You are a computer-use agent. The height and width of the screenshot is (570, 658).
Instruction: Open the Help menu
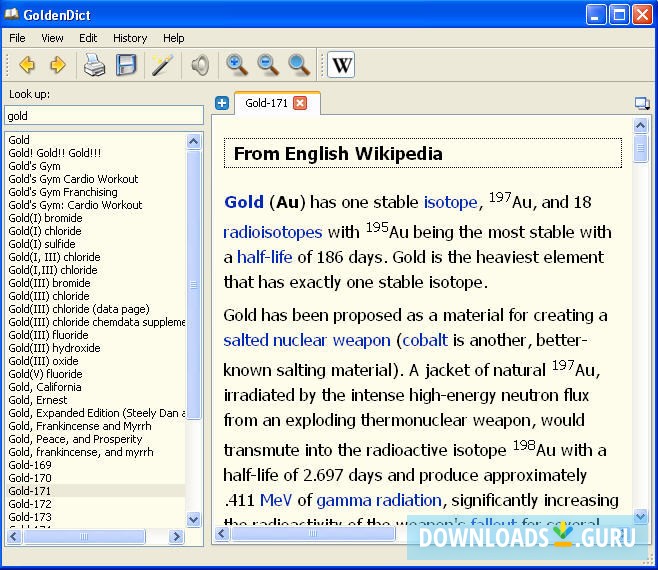click(174, 38)
